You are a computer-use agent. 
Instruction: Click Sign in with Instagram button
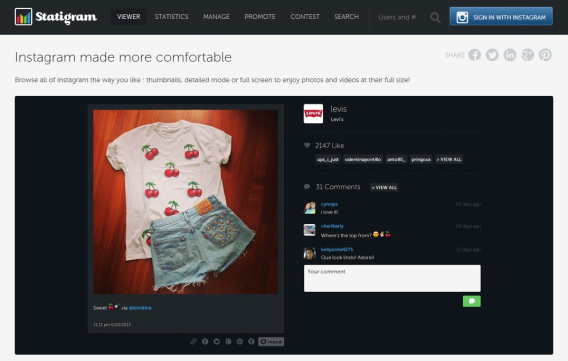(501, 17)
